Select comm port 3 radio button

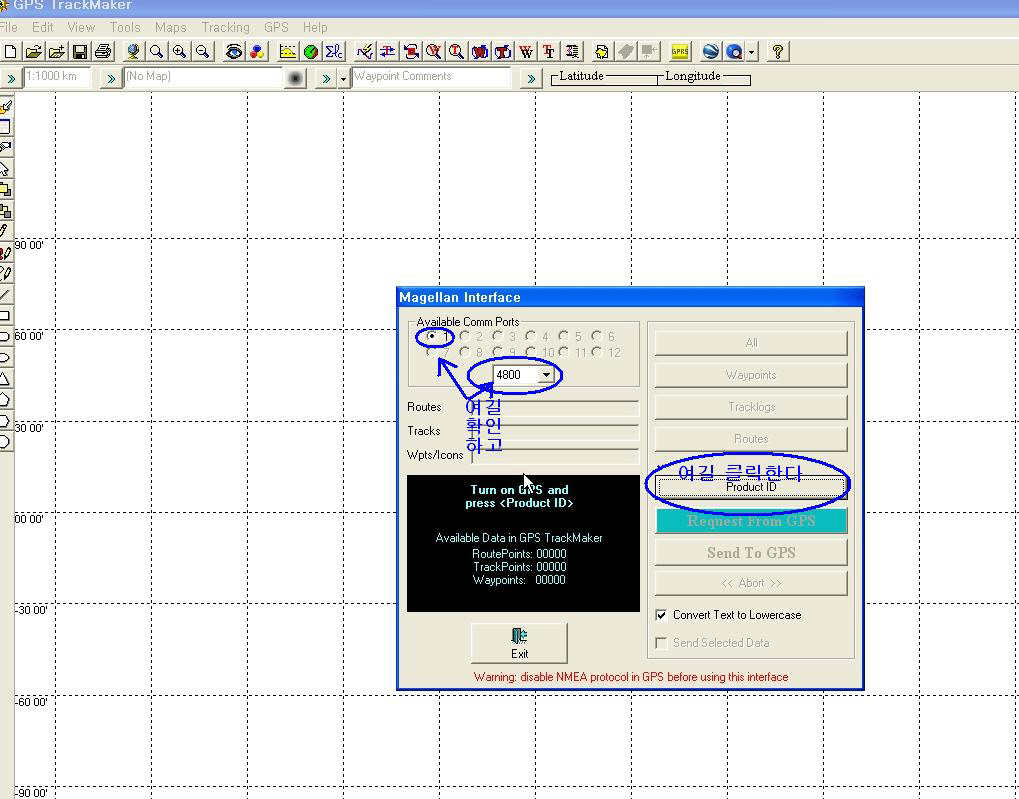click(498, 336)
